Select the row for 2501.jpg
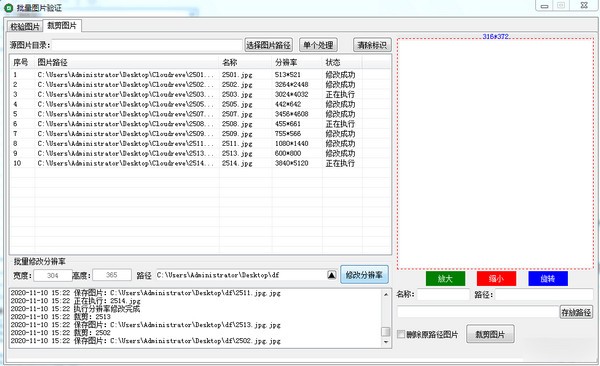 click(x=201, y=75)
